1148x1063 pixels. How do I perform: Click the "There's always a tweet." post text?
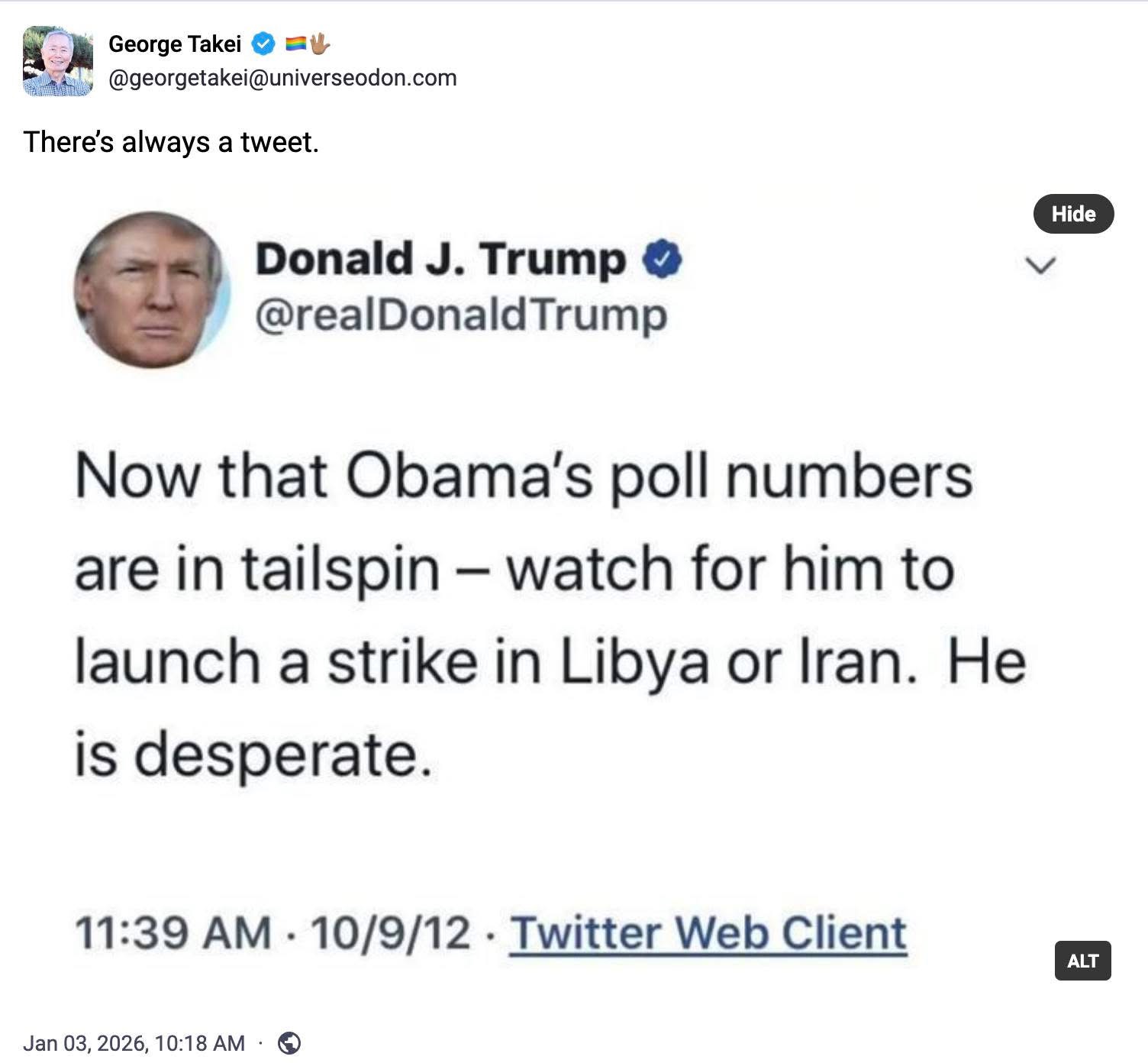(x=171, y=142)
